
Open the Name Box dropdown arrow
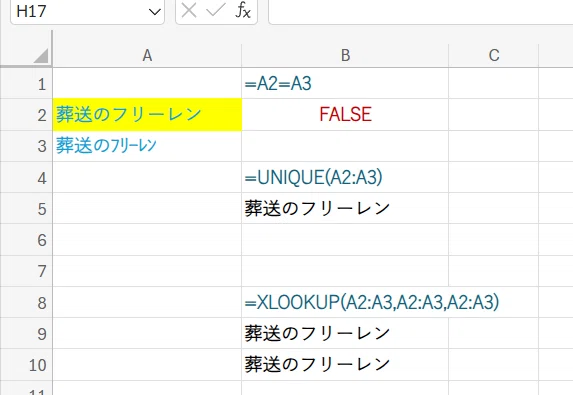(x=155, y=12)
